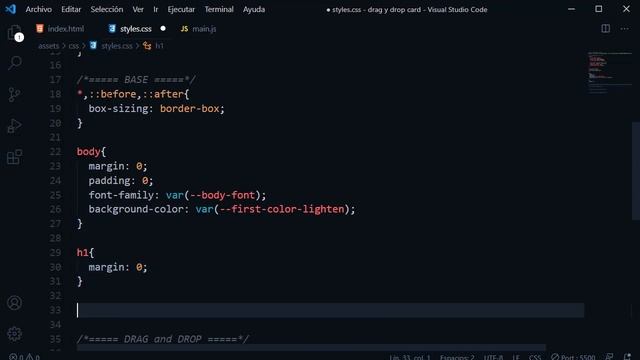This screenshot has height=360, width=640.
Task: Open the Archivo menu
Action: tap(39, 9)
